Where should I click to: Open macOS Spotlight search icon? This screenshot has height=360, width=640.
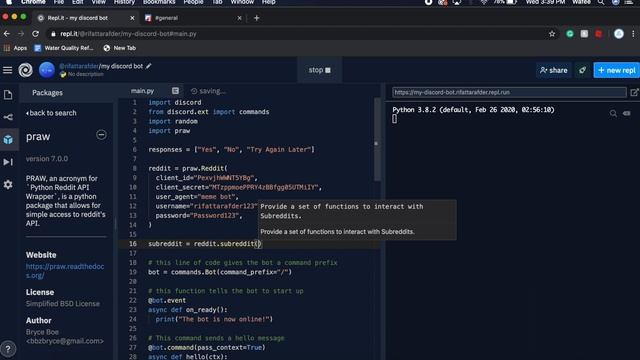pos(601,2)
